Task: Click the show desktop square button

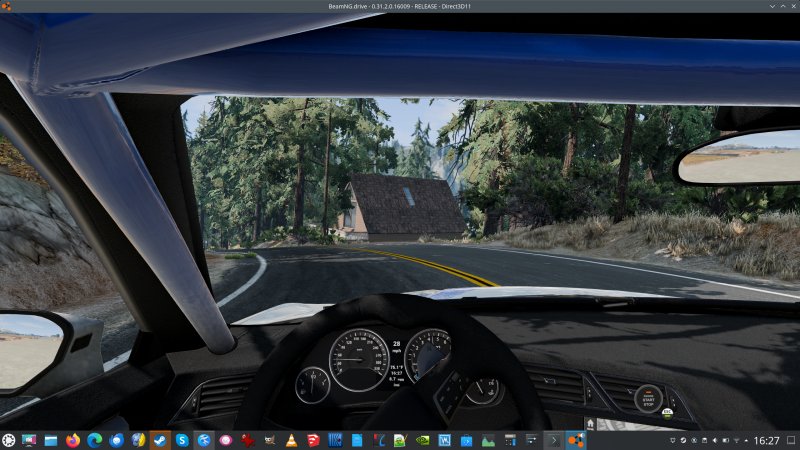Action: 791,440
